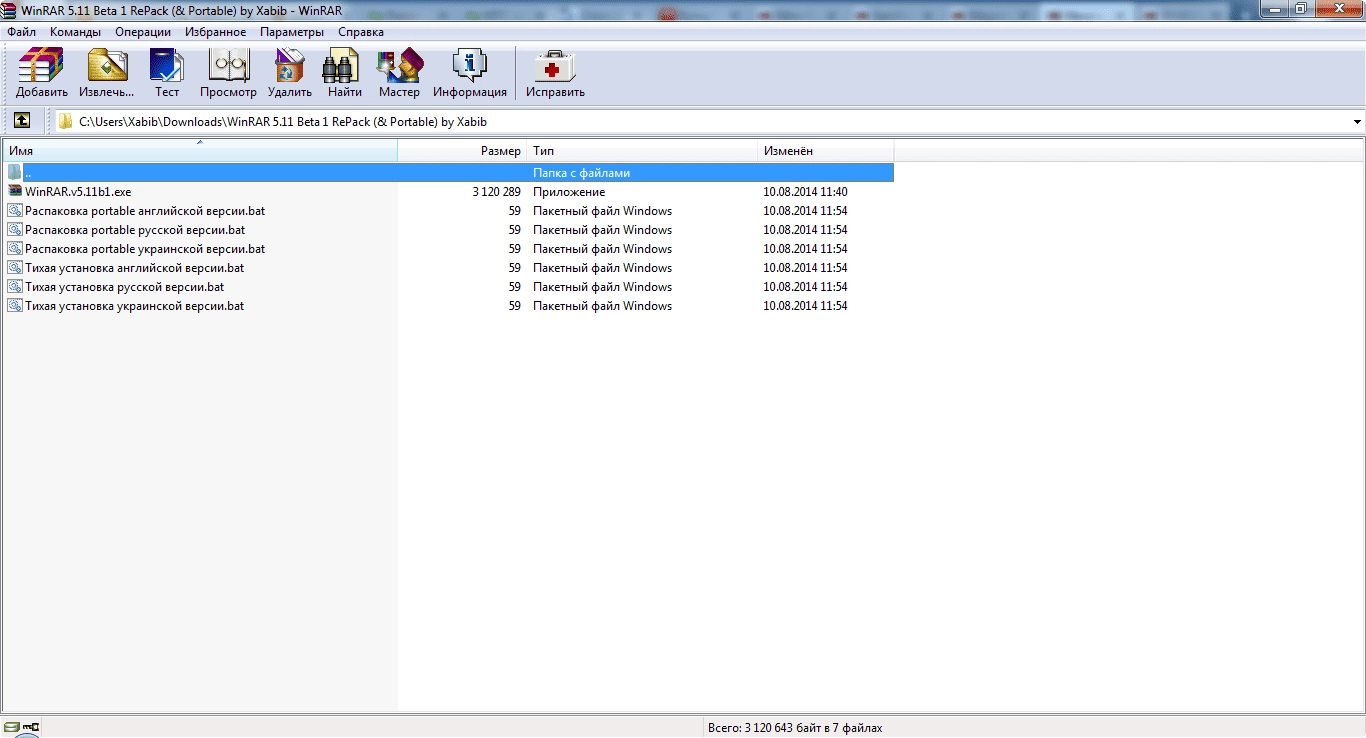This screenshot has width=1366, height=738.
Task: Open the Операции menu
Action: 143,32
